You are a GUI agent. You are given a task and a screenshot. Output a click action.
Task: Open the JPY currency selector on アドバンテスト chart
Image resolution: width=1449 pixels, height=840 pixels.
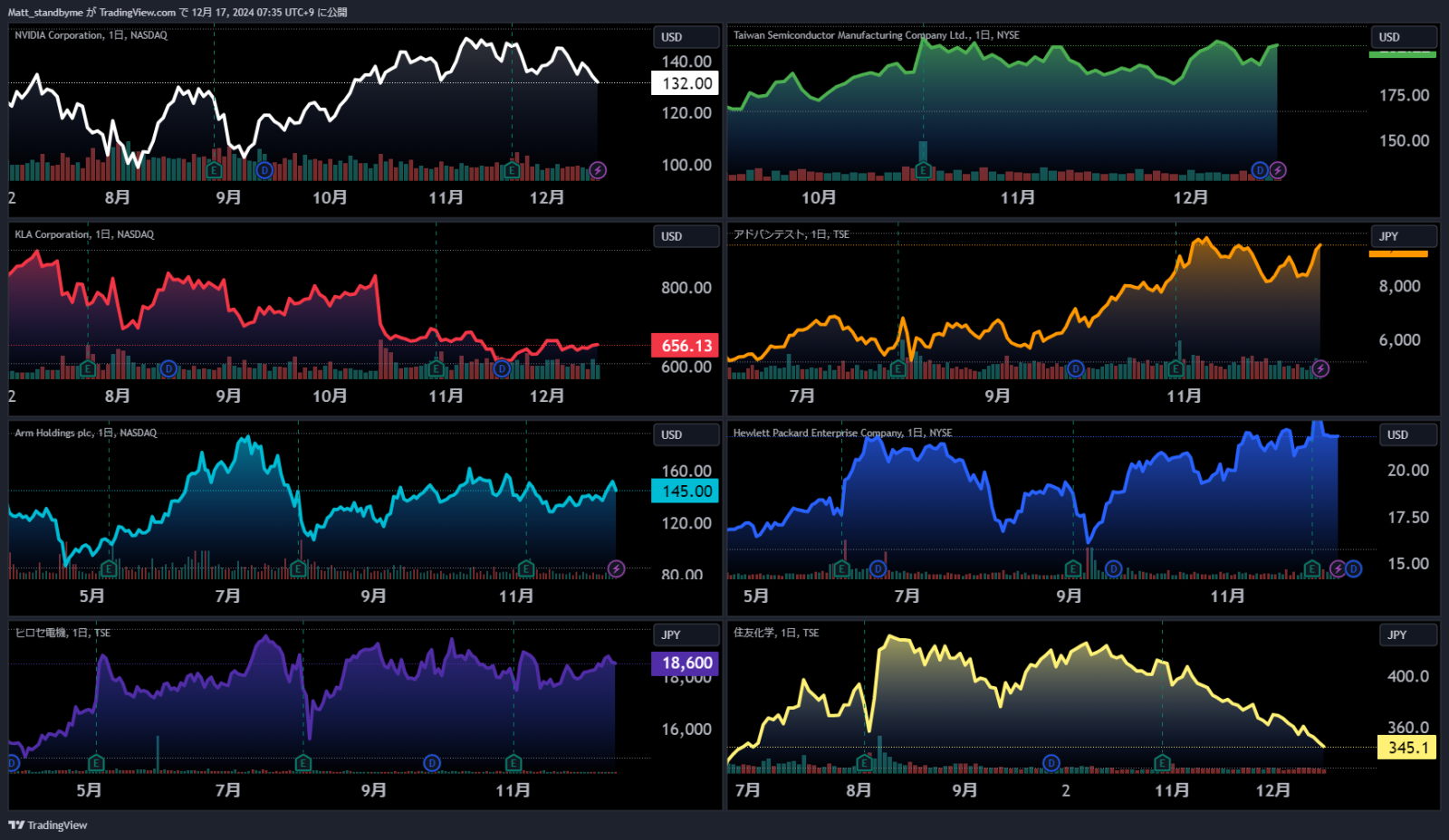tap(1403, 236)
